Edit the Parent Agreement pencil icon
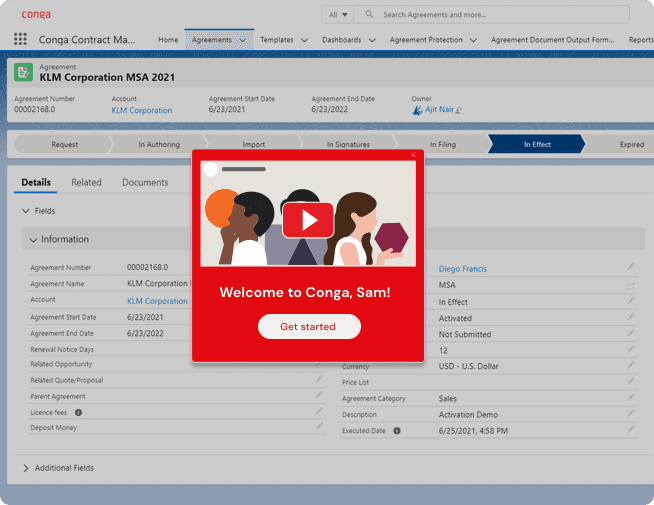 (x=319, y=395)
